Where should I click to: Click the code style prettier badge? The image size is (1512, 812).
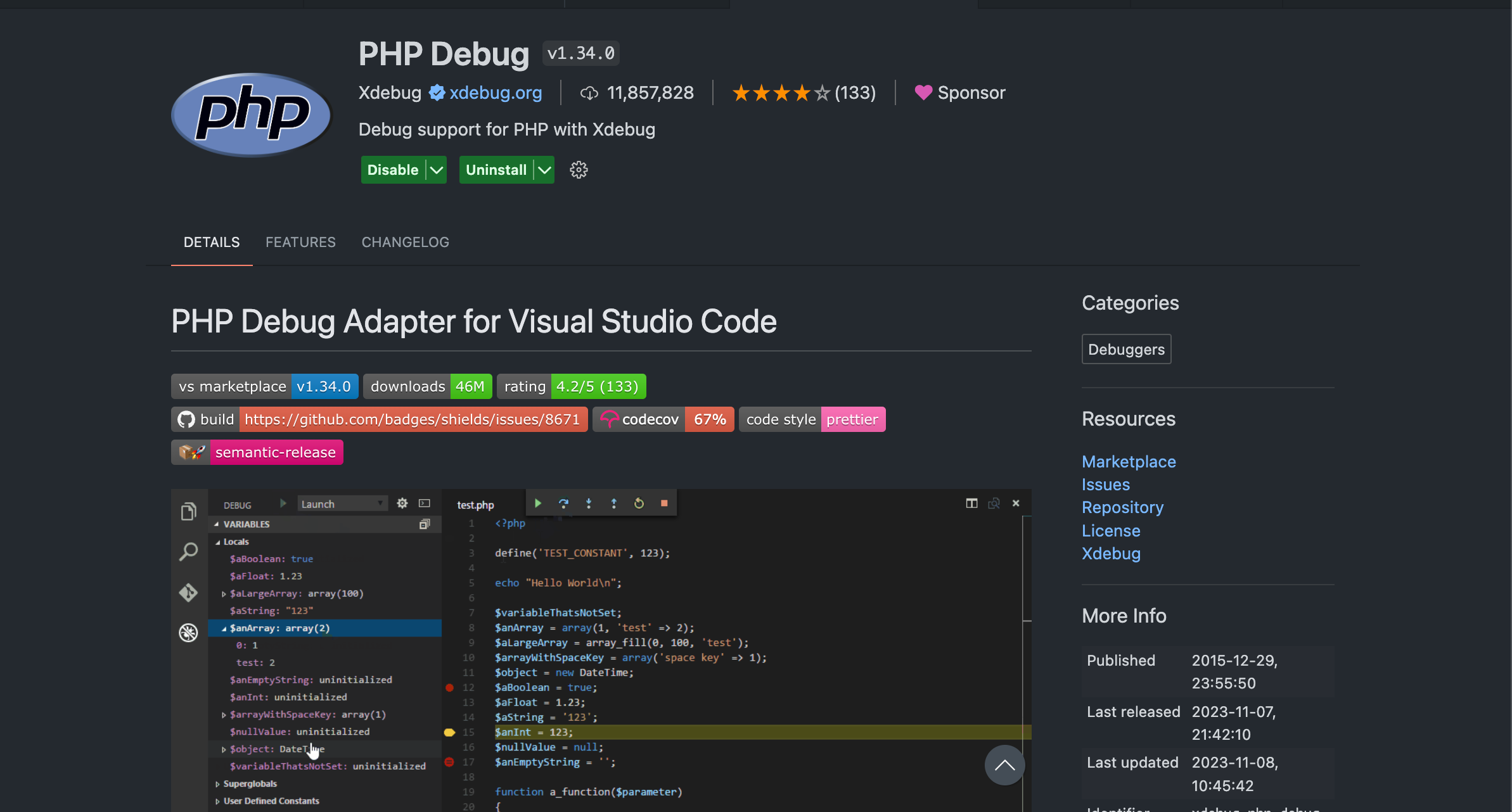[812, 419]
